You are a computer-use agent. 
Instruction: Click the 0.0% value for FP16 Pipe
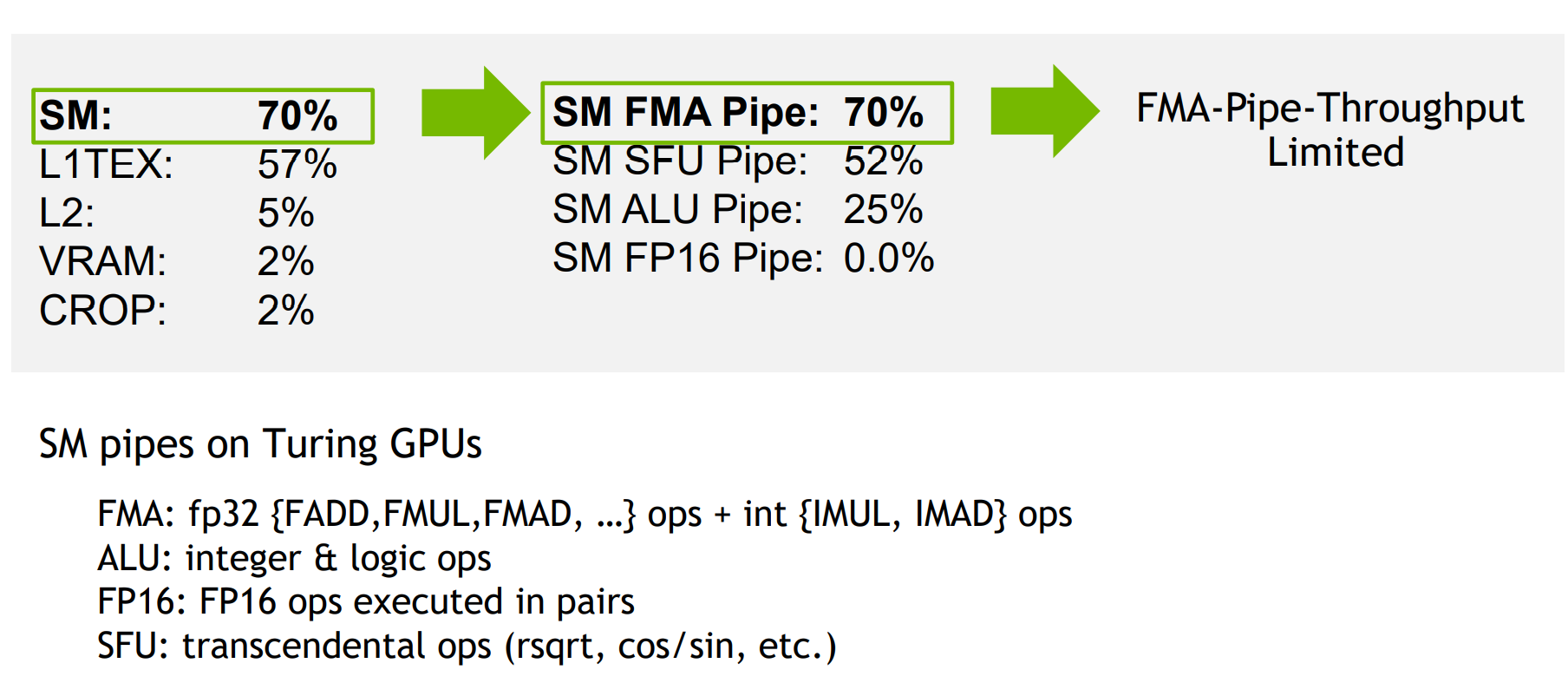click(x=889, y=259)
